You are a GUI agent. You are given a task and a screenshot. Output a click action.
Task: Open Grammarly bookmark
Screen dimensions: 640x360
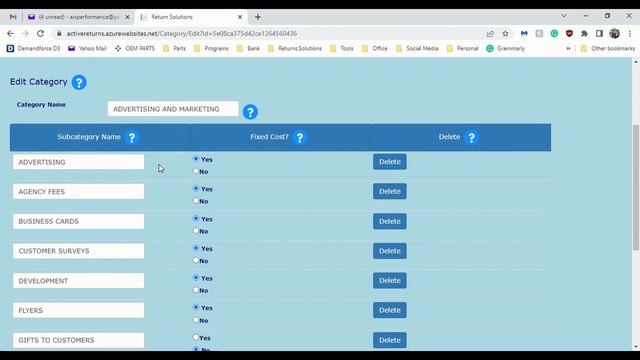pos(505,49)
